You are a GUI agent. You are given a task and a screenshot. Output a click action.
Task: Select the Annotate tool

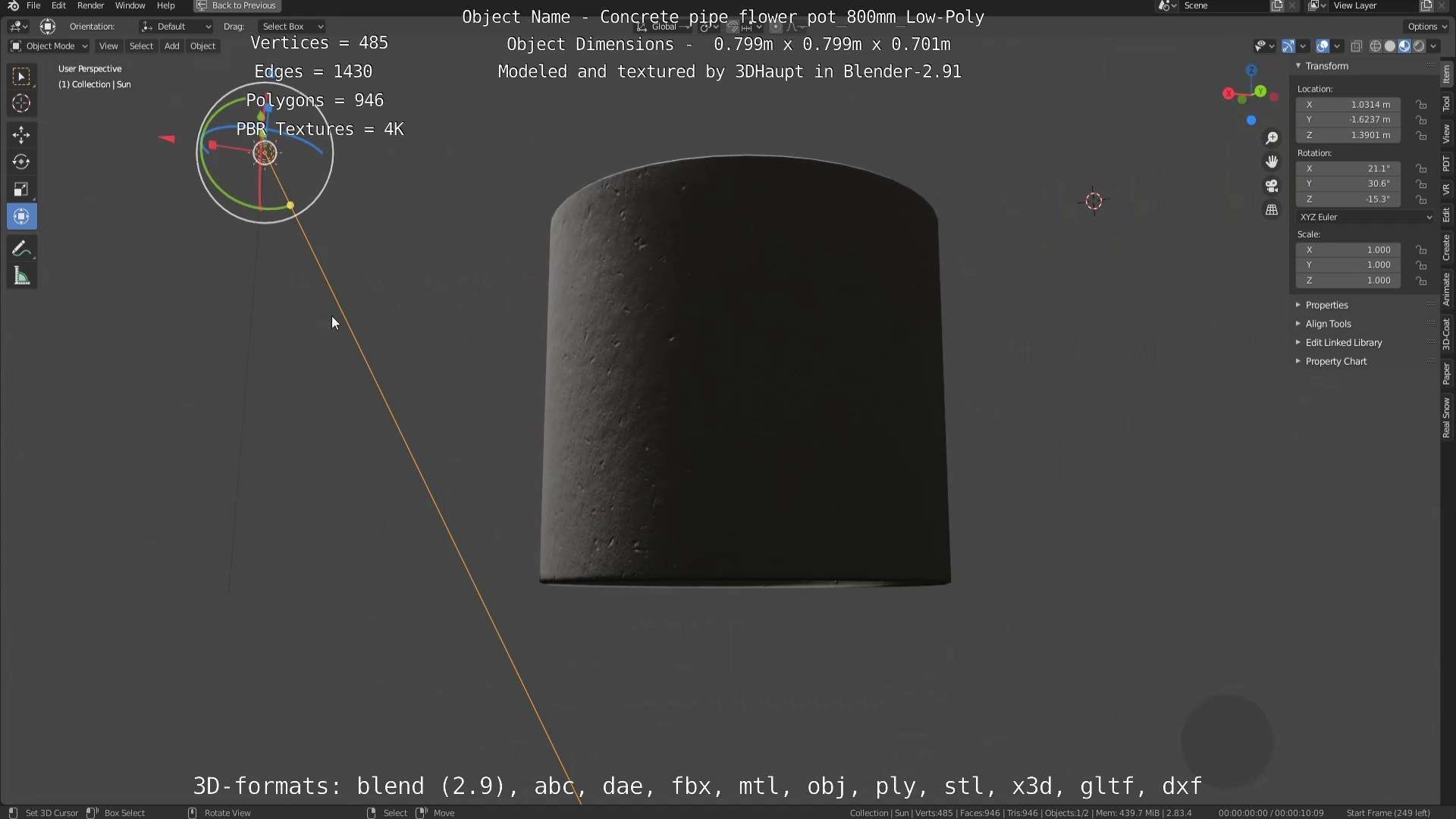coord(21,249)
